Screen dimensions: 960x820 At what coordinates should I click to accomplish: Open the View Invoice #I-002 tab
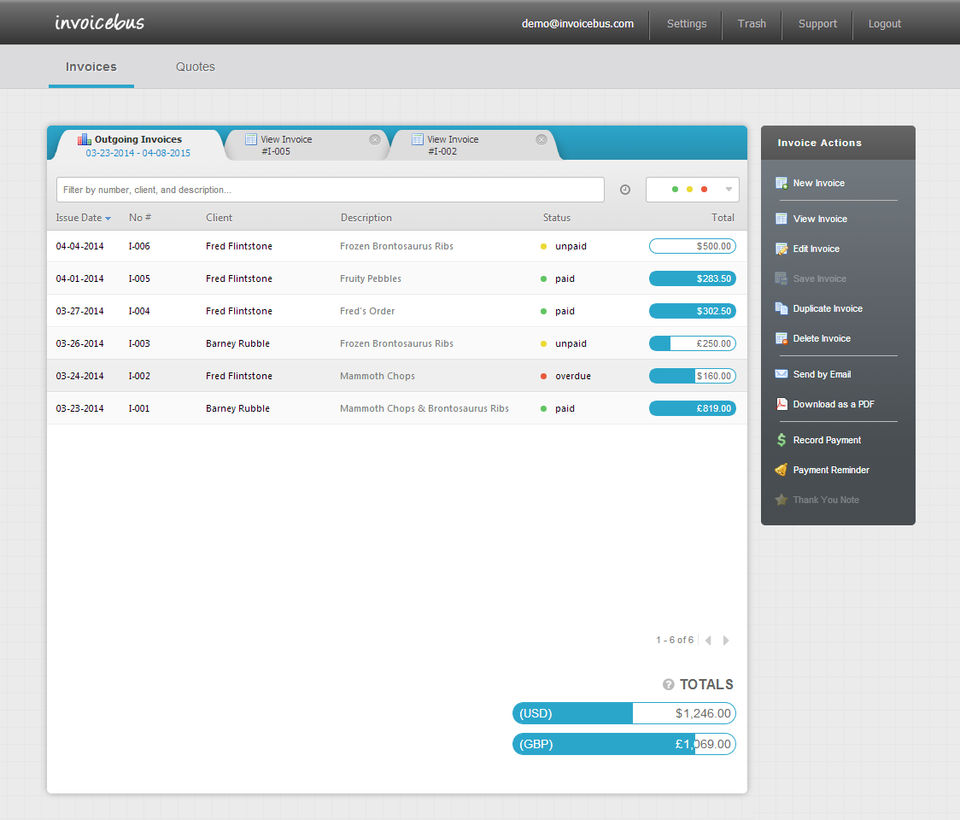(473, 146)
